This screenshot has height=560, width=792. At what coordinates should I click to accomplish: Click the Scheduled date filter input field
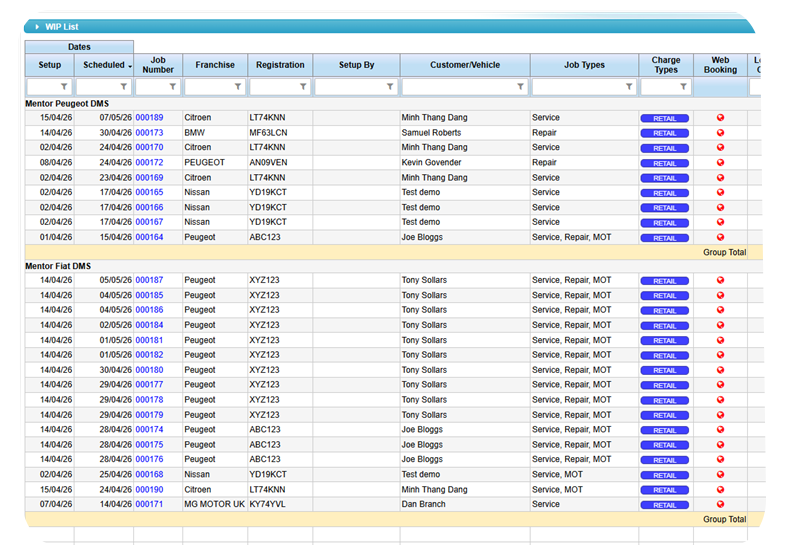click(x=97, y=88)
